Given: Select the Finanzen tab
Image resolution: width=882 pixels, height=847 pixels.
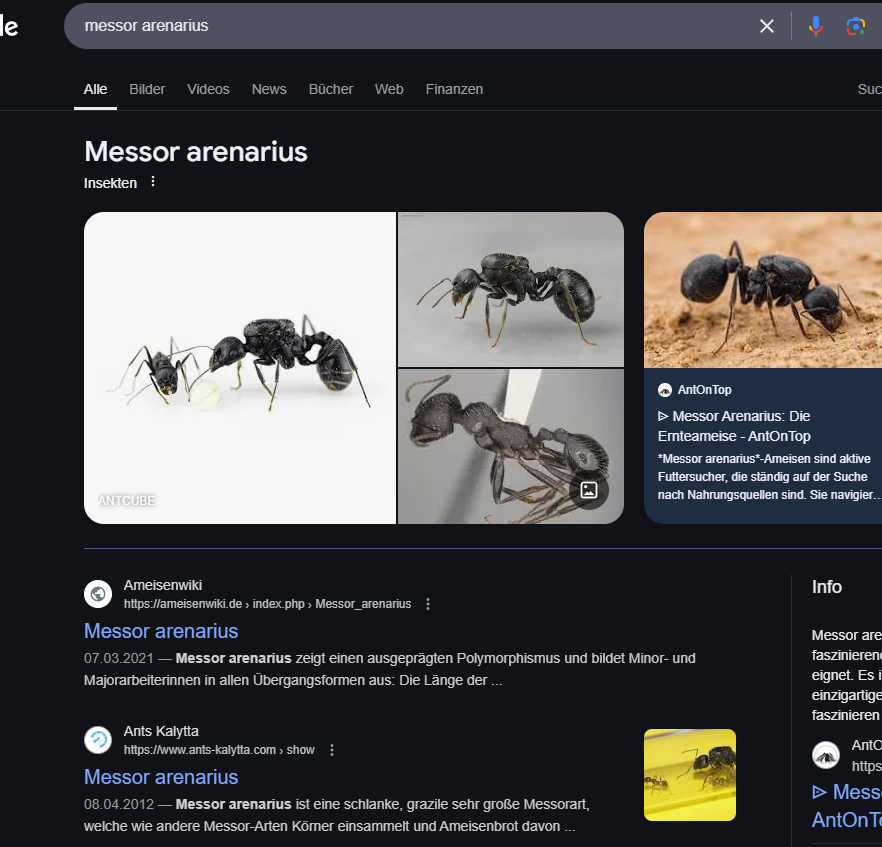Looking at the screenshot, I should pos(454,89).
